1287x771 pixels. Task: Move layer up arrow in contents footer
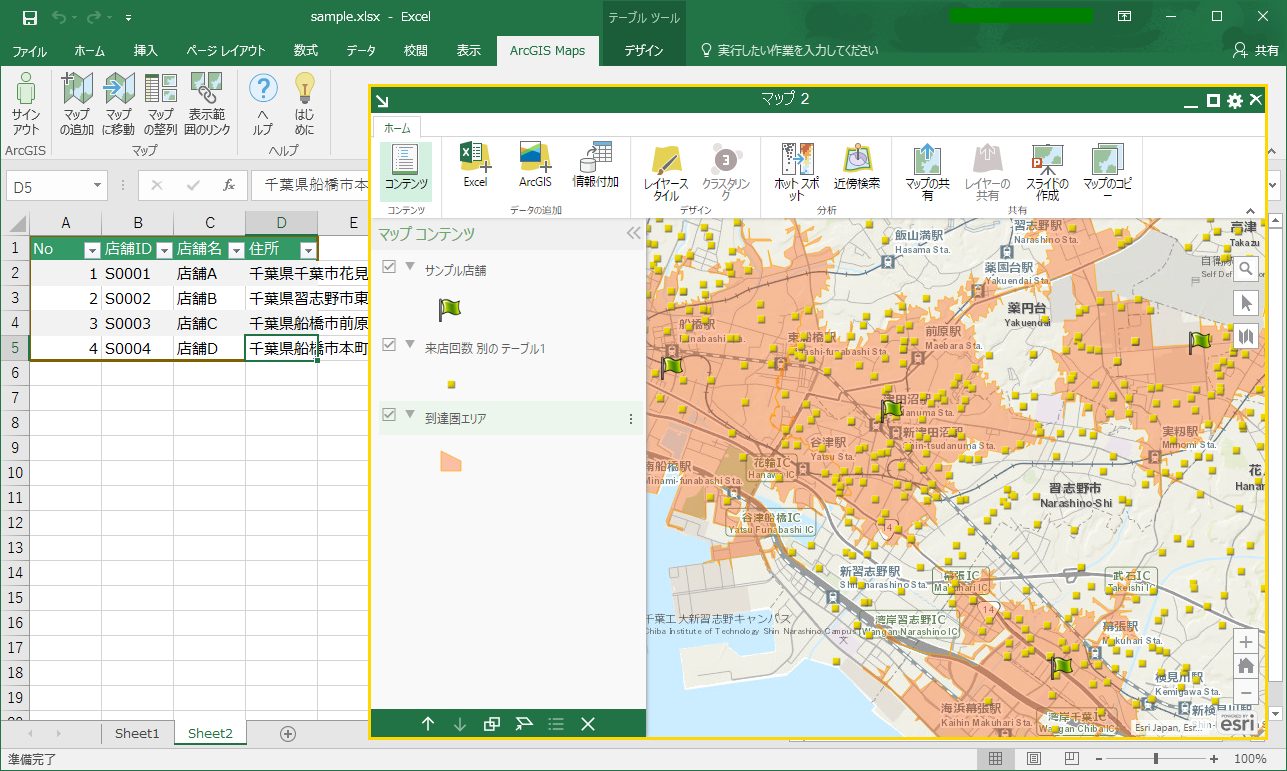[428, 724]
